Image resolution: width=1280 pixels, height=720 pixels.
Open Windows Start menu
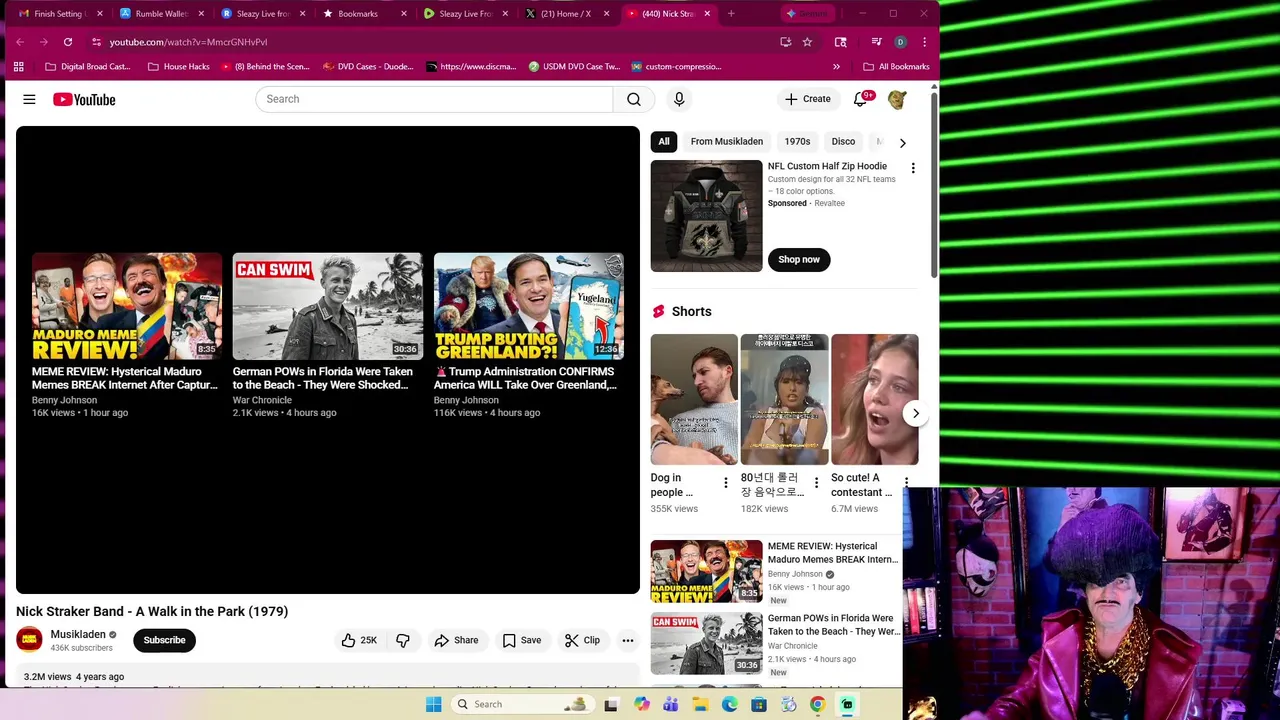pyautogui.click(x=434, y=704)
